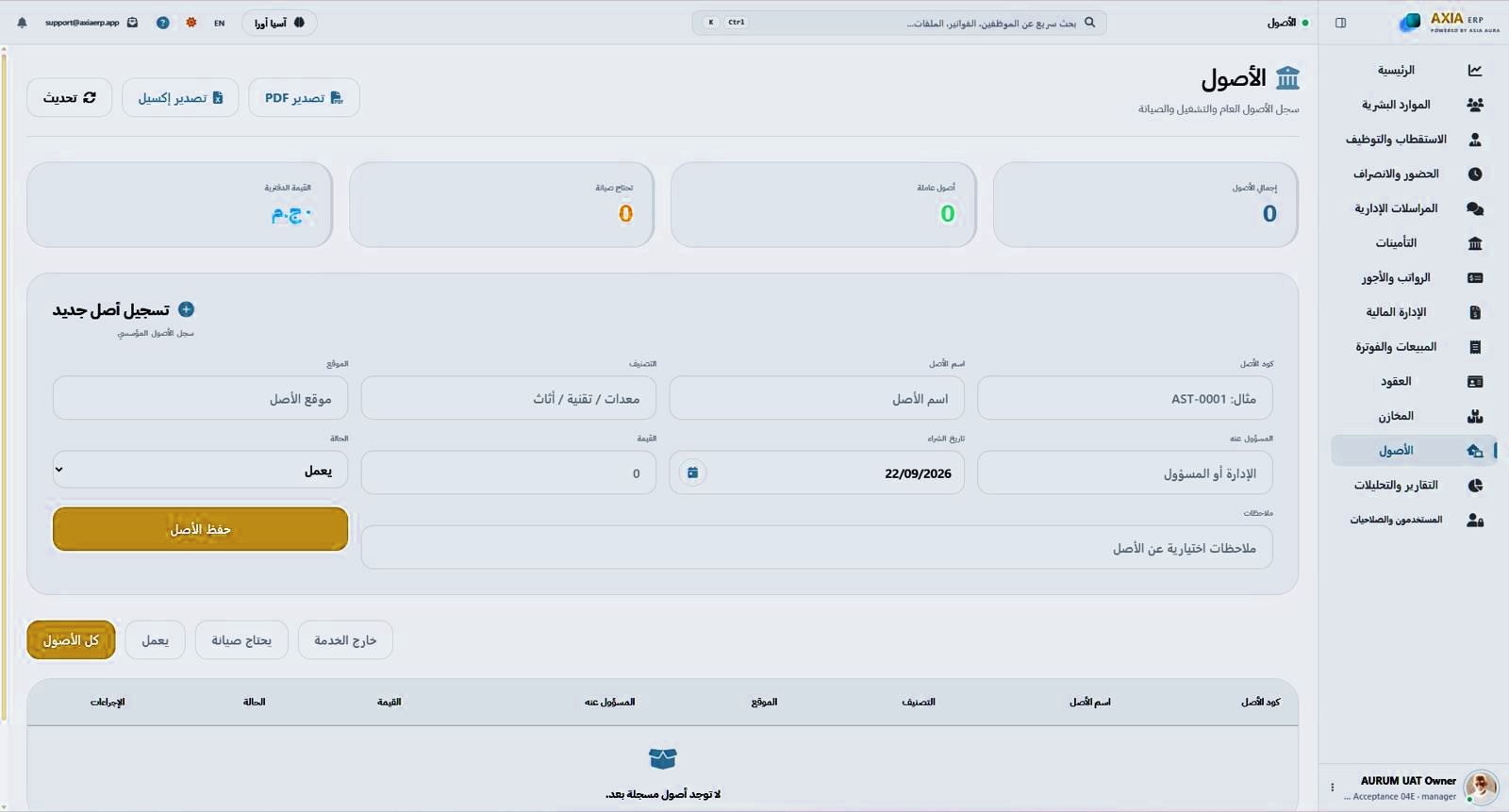Select كل الأصول filter tab

(x=72, y=640)
